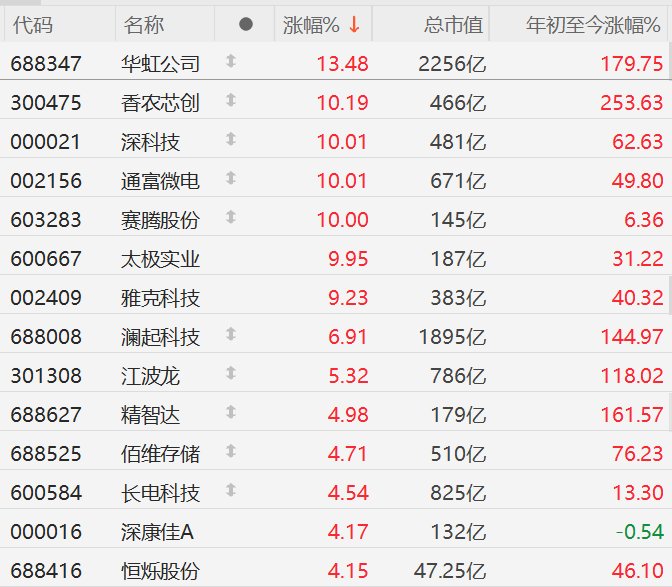672x587 pixels.
Task: Select stock code 300475
Action: pyautogui.click(x=46, y=103)
